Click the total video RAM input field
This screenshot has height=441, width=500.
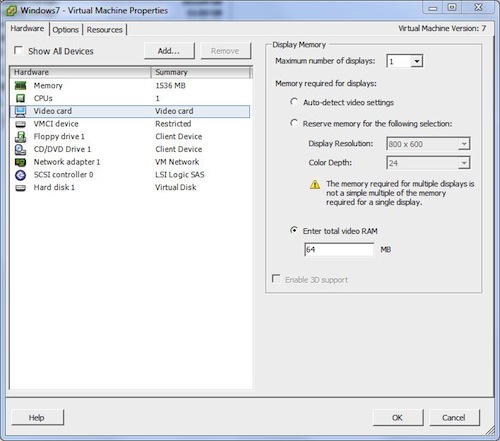[x=339, y=249]
